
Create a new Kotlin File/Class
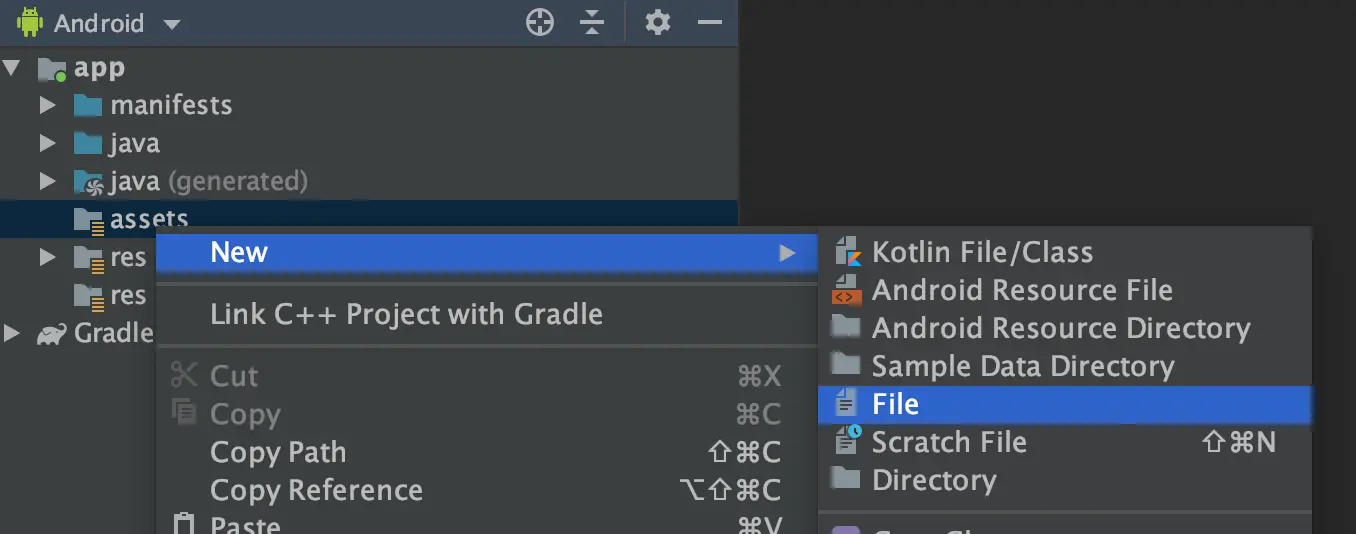(1064, 252)
